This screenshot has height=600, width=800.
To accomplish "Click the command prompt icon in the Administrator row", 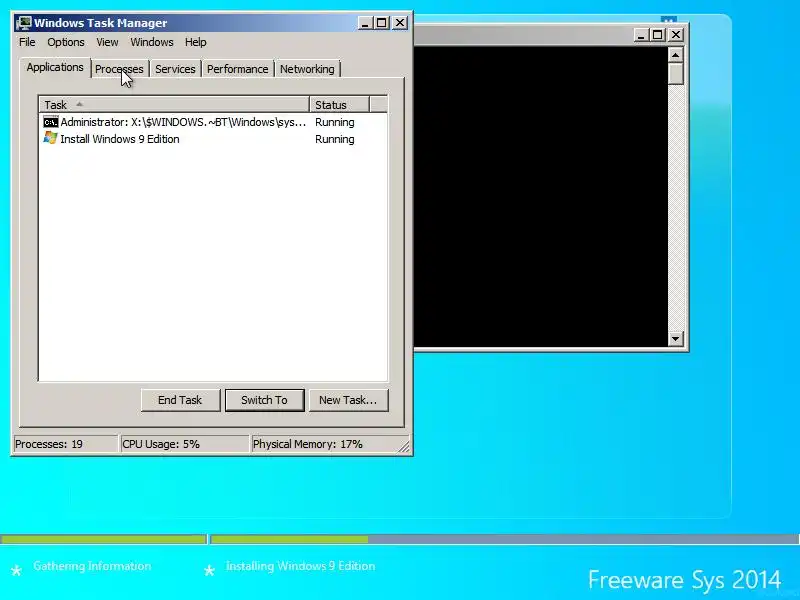I will 51,122.
